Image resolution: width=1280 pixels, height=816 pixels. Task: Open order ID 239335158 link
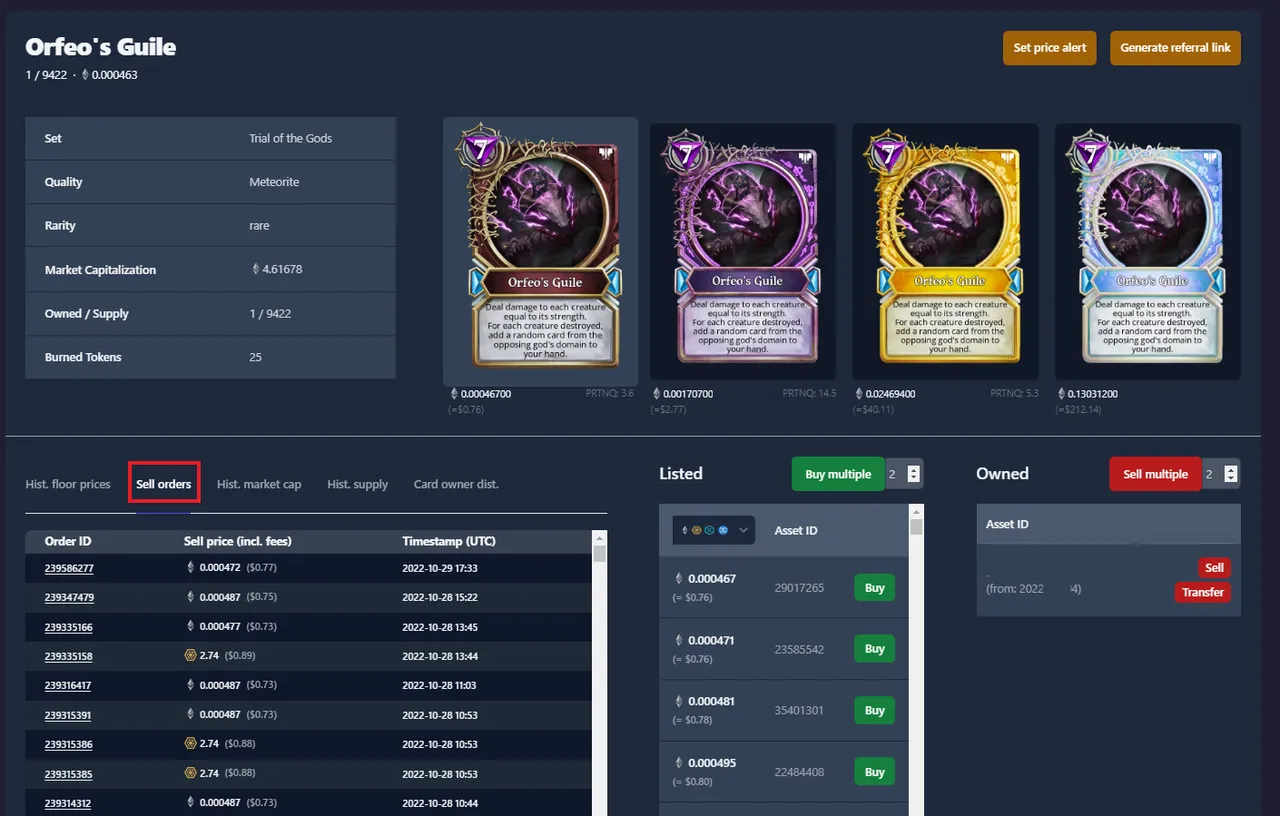(69, 656)
